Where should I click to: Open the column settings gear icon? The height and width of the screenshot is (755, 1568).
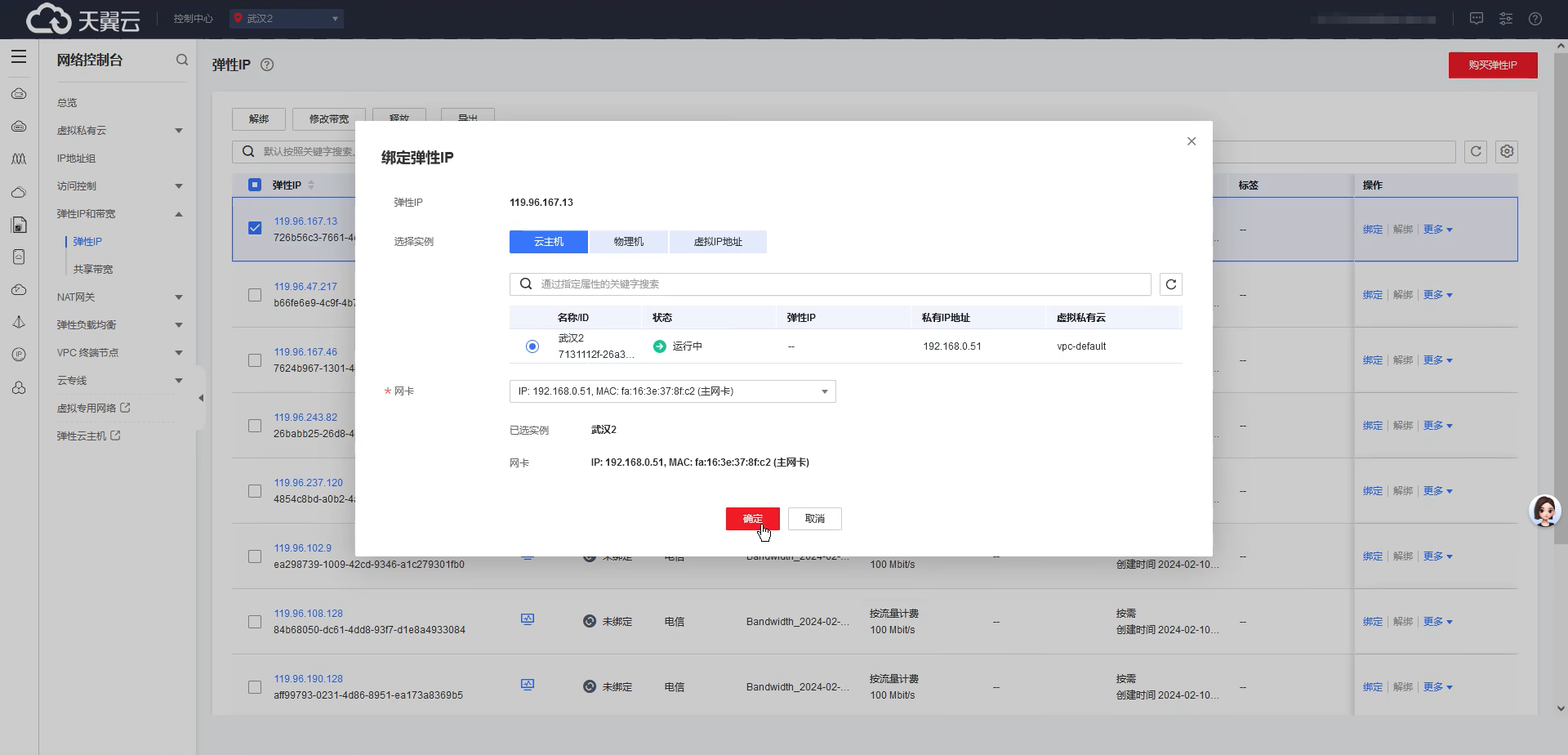[x=1507, y=152]
